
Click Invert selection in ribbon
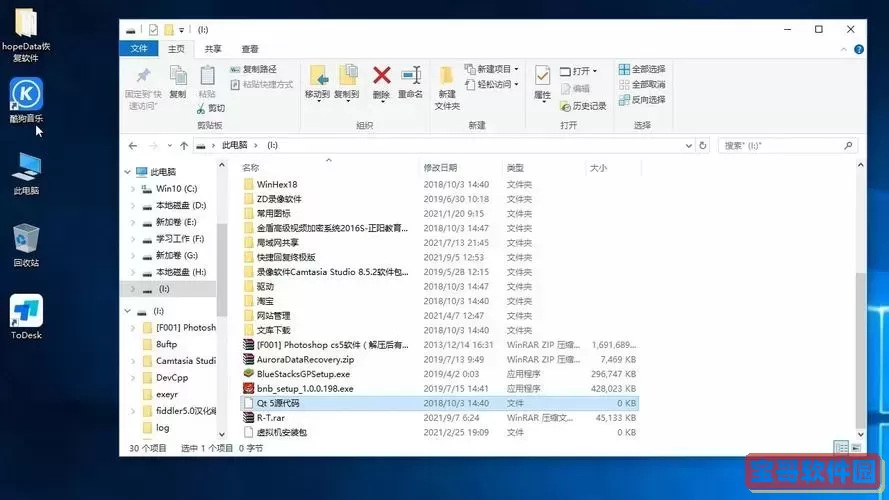642,100
